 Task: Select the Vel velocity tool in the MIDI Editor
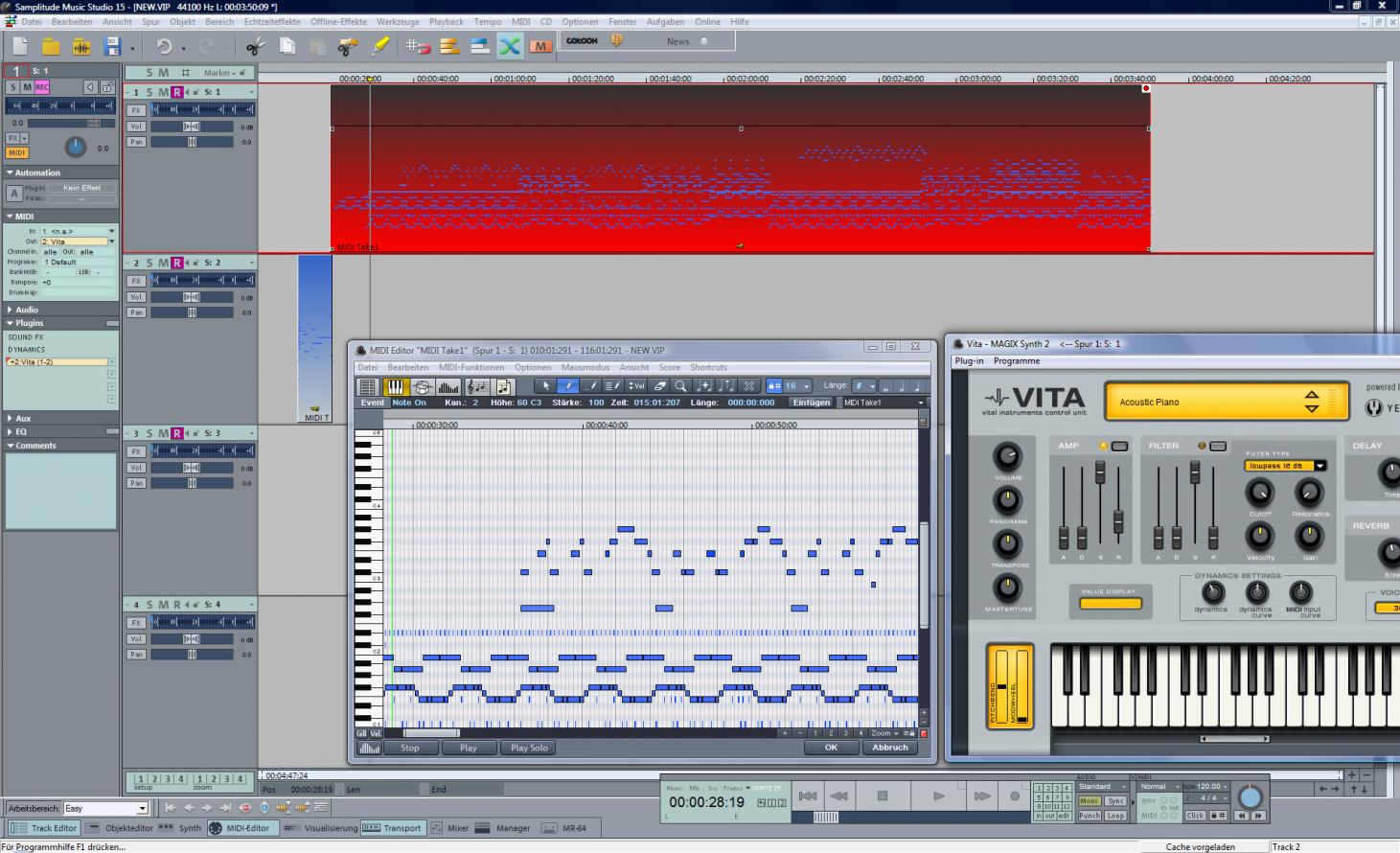[636, 385]
